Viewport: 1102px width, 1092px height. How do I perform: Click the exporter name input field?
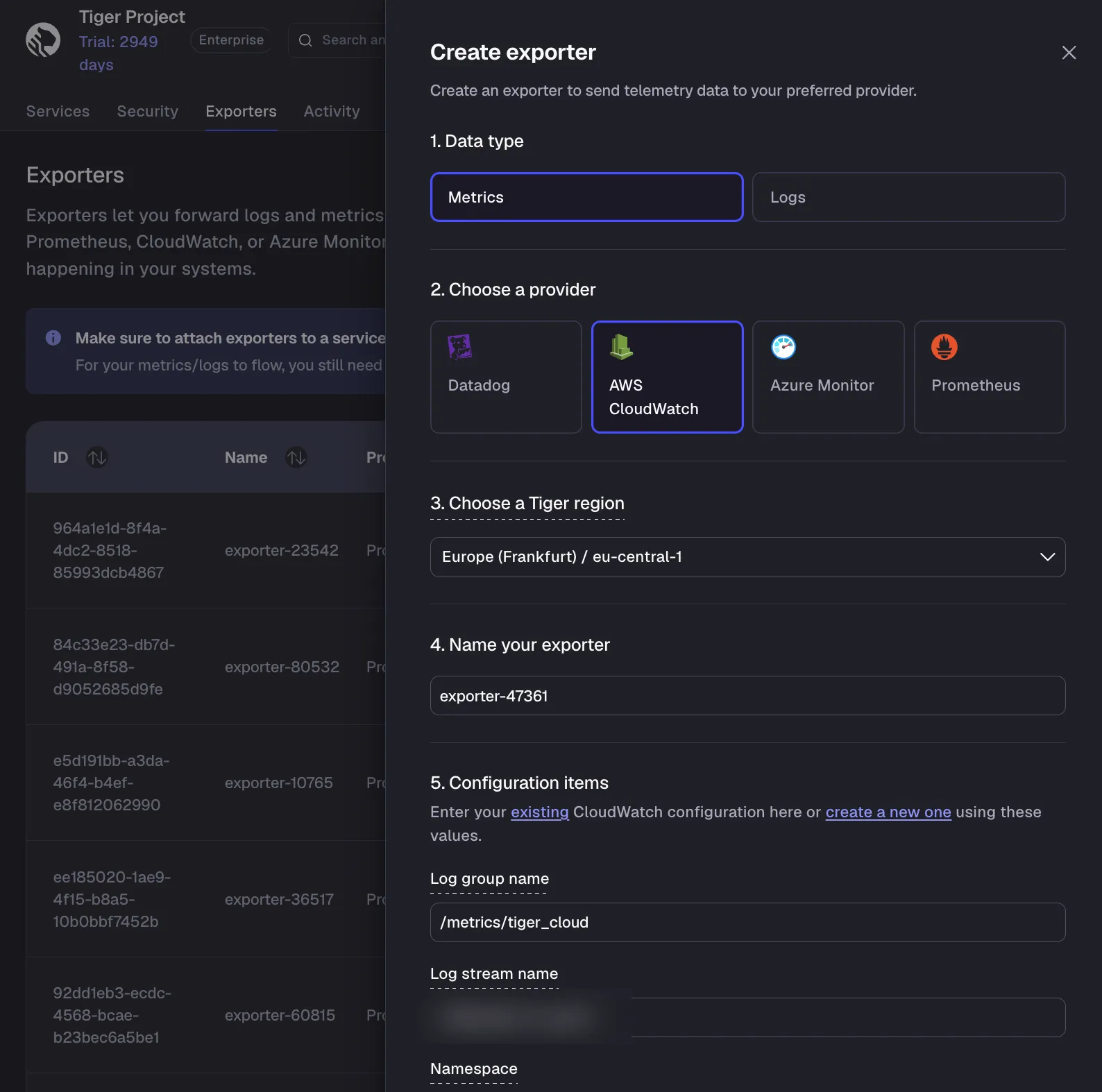point(747,696)
